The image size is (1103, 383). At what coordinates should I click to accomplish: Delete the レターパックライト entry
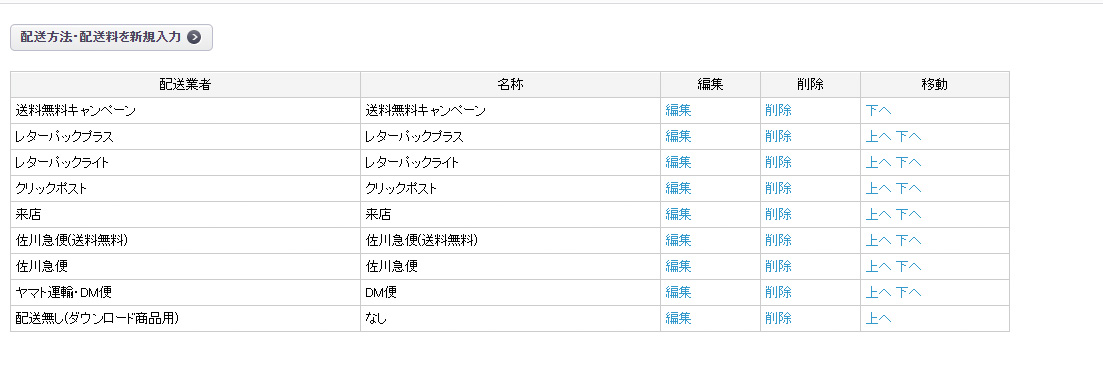[778, 163]
